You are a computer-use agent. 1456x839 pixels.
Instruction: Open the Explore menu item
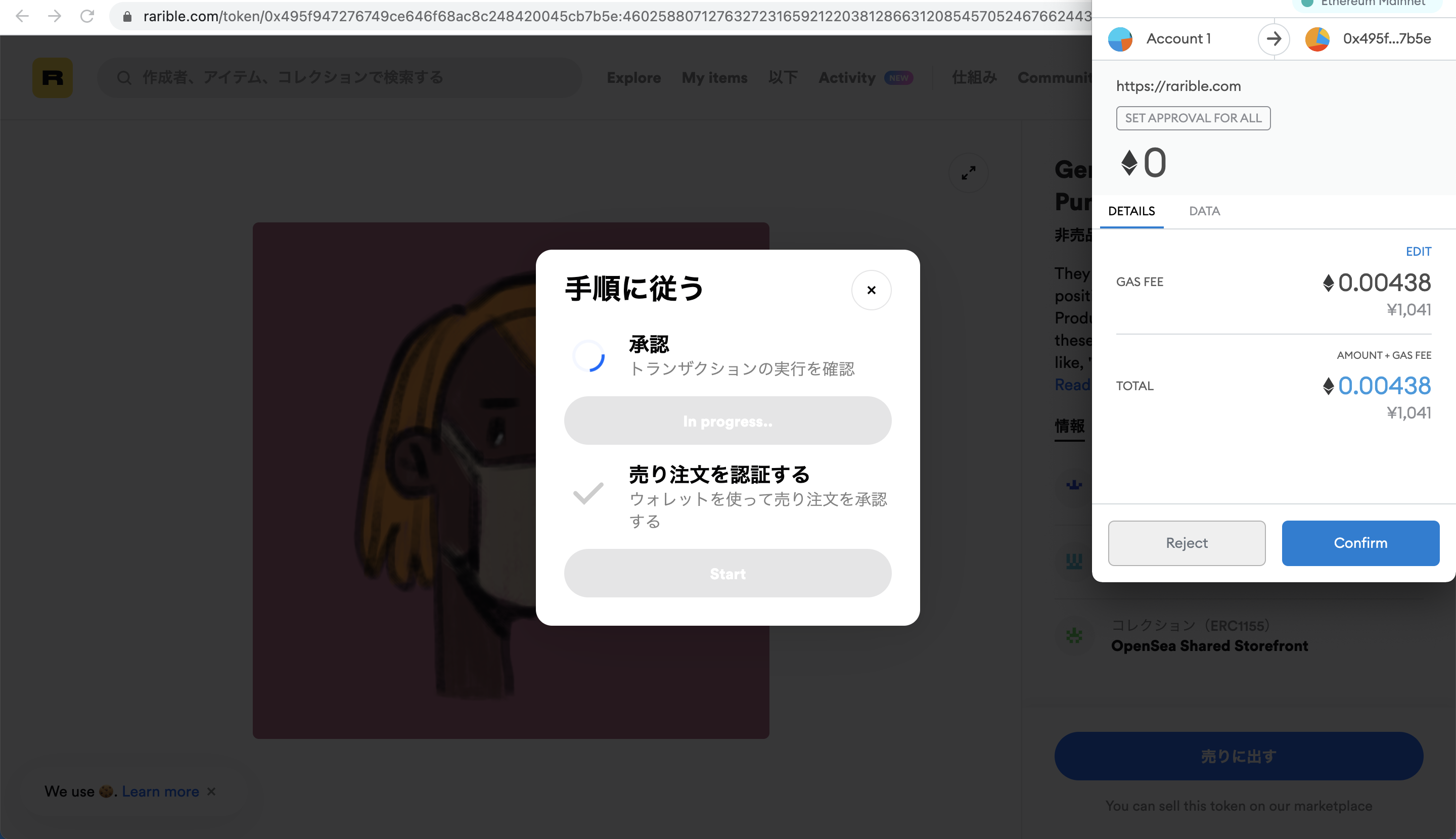[633, 78]
